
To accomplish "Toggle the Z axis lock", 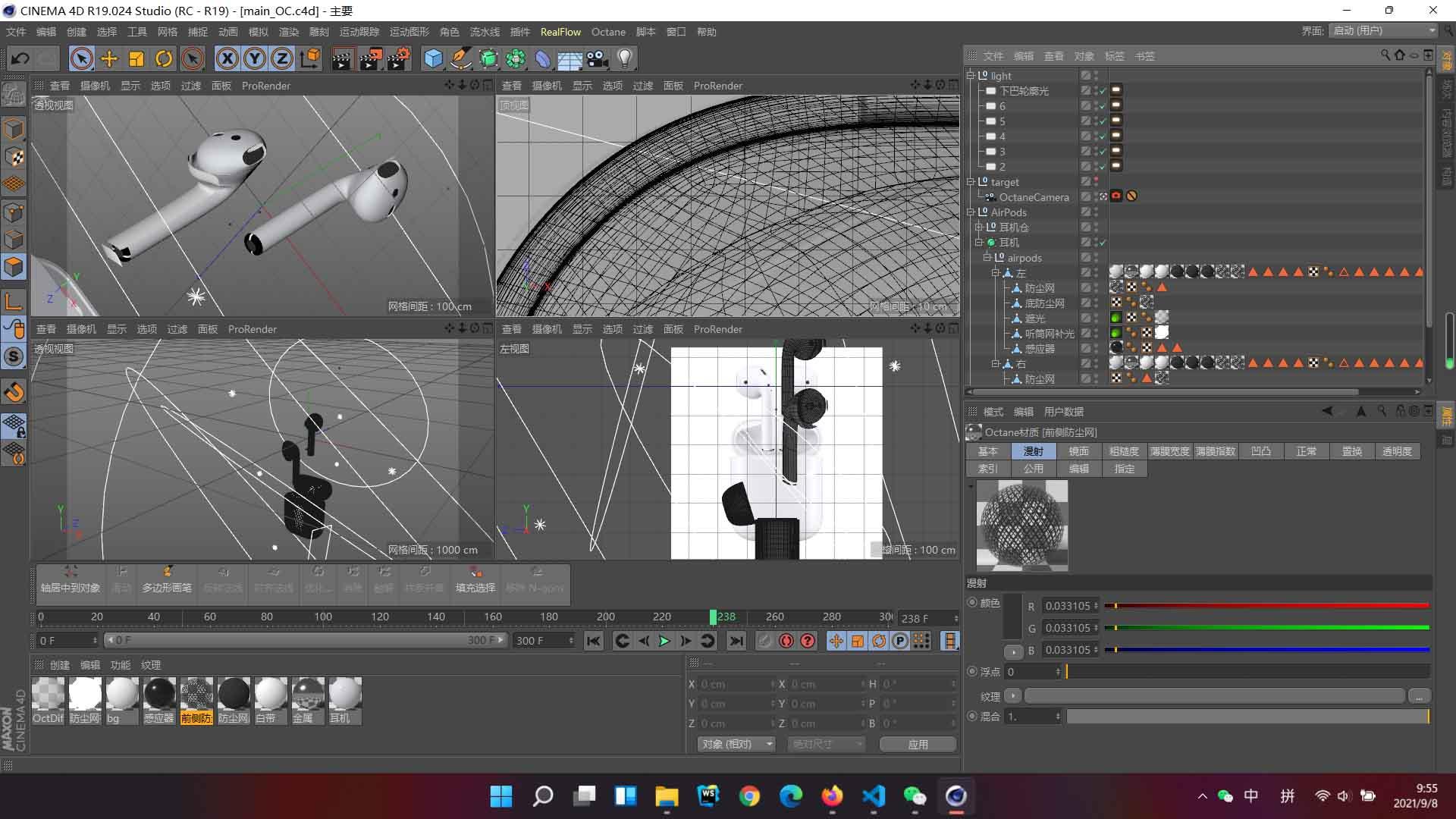I will pyautogui.click(x=281, y=58).
